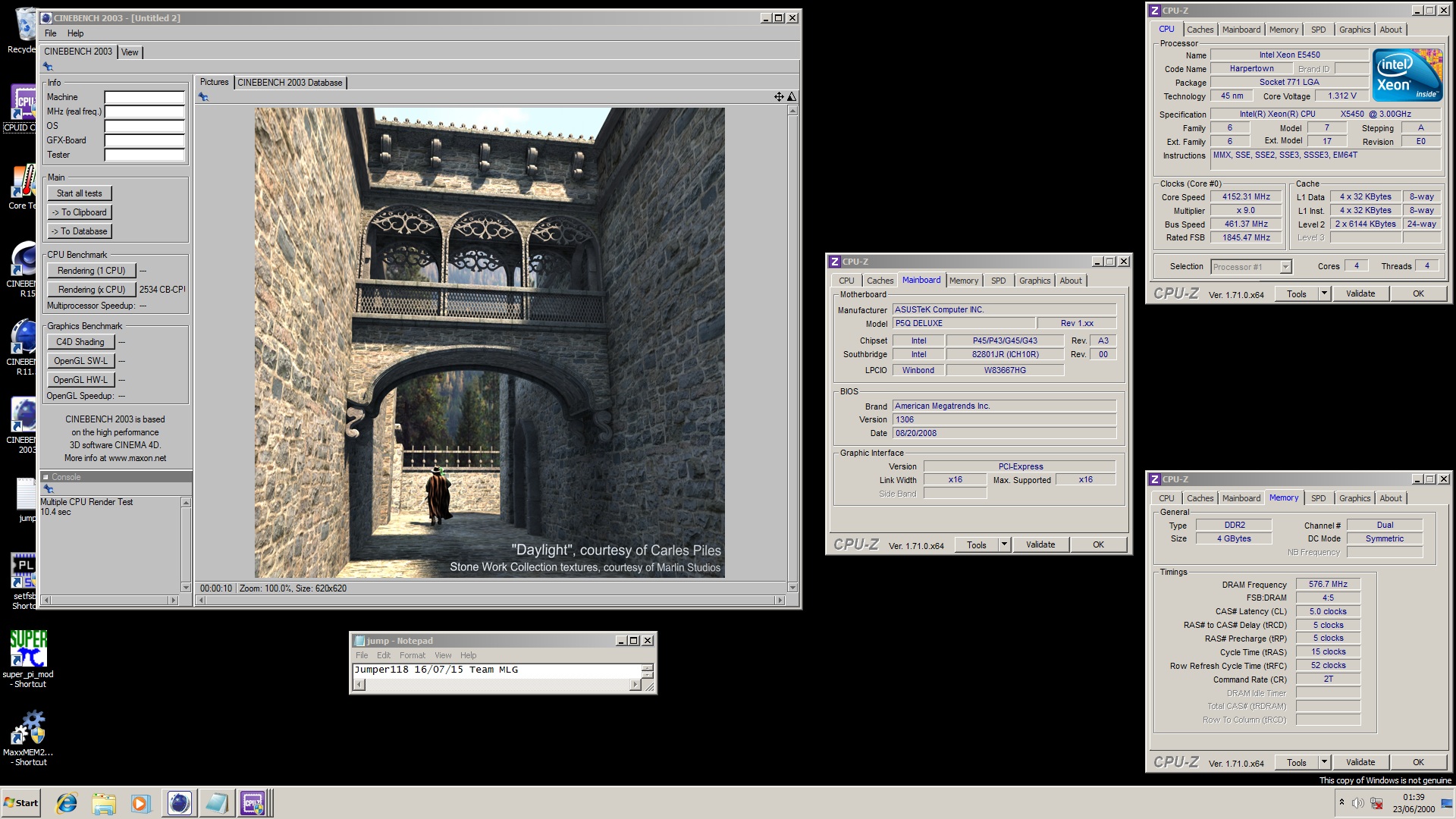Select the jump text file desktop icon
This screenshot has width=1456, height=819.
25,500
